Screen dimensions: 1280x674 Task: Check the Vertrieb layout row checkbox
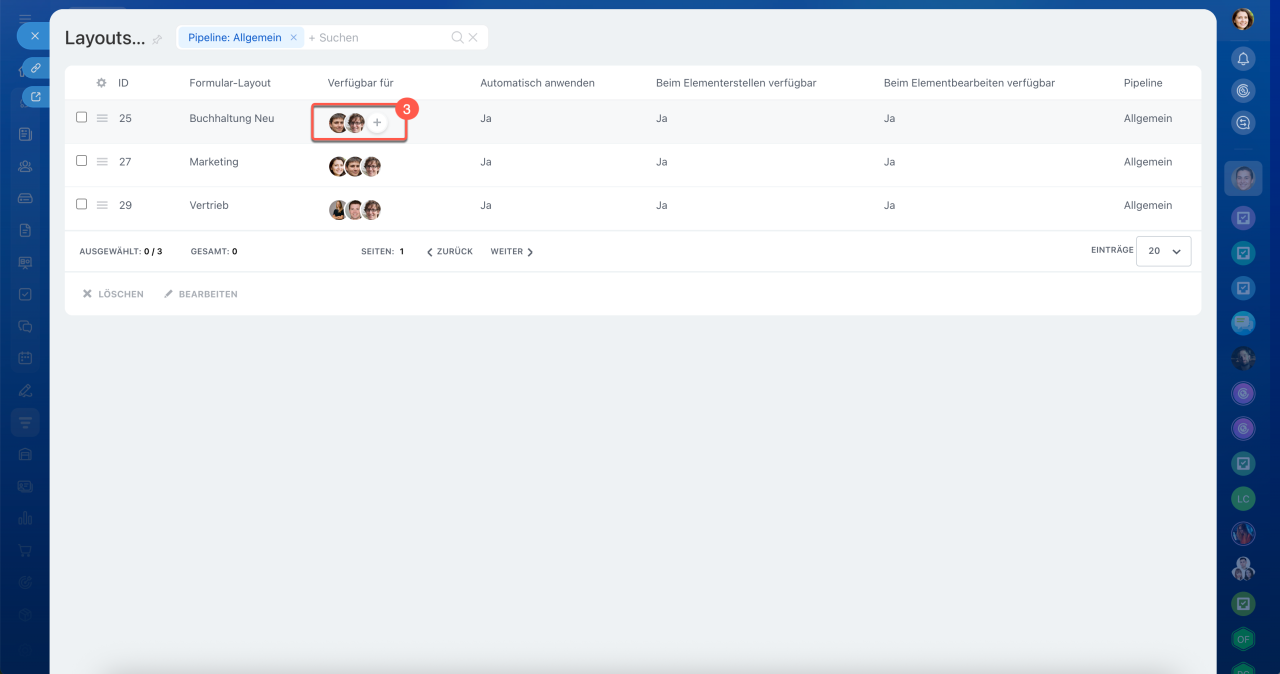coord(82,204)
